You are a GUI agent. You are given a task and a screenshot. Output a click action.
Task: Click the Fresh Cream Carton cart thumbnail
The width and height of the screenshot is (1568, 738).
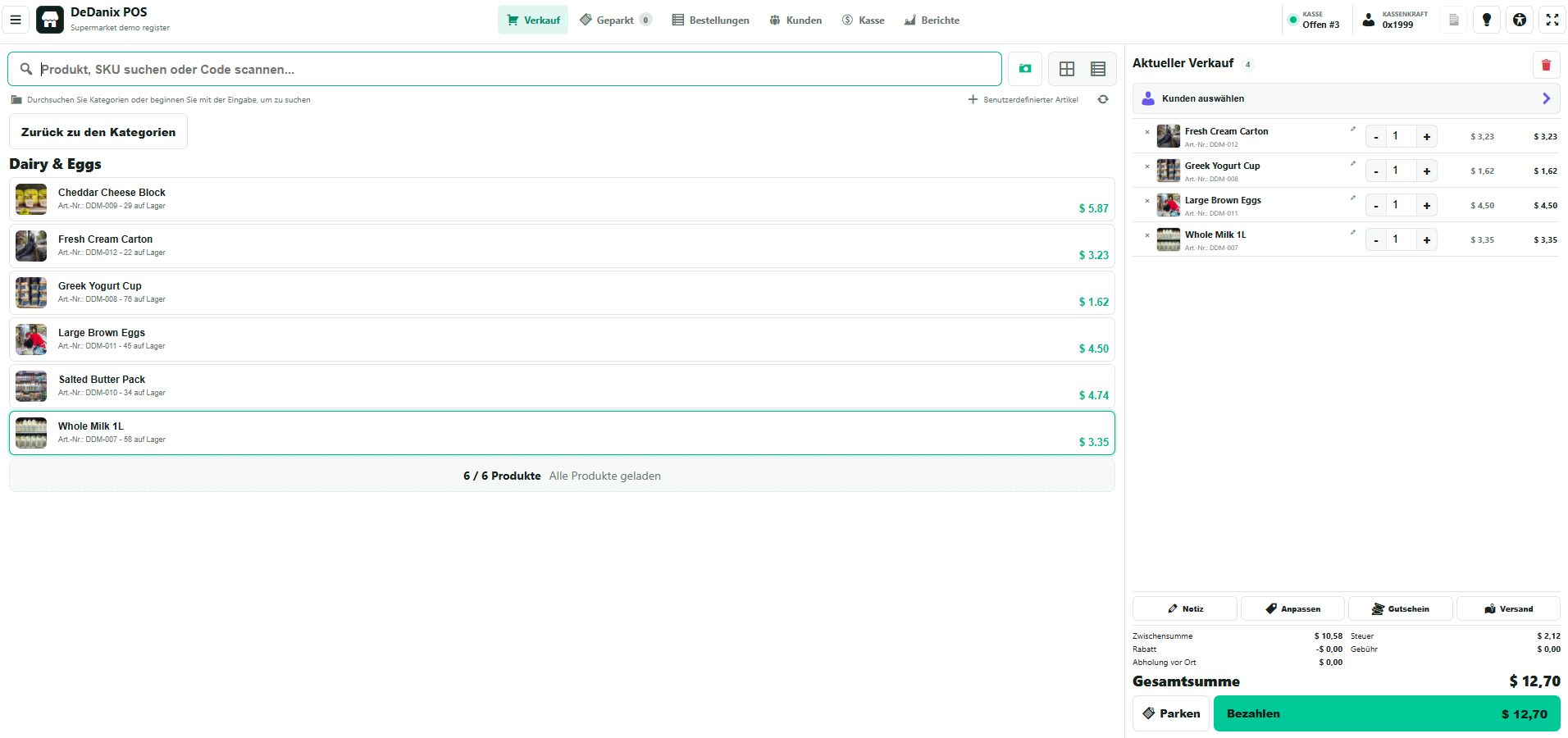click(1169, 136)
